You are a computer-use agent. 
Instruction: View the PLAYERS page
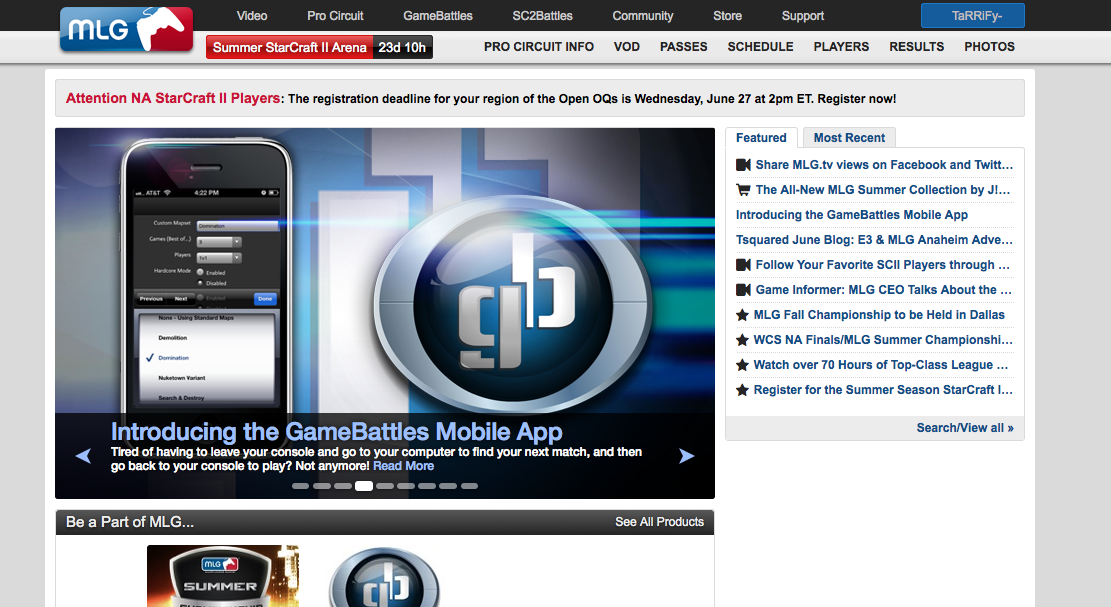[x=841, y=47]
